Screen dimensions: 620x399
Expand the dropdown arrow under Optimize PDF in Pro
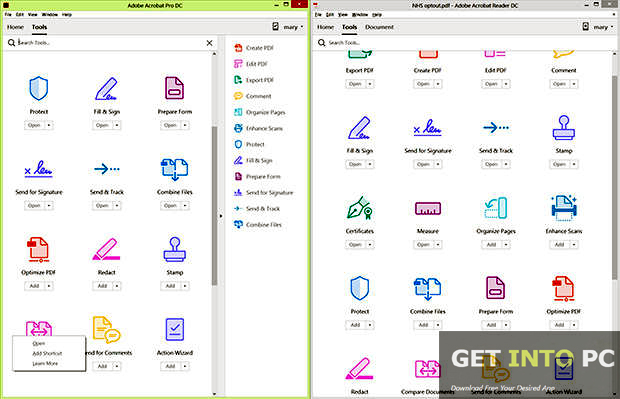[x=49, y=286]
